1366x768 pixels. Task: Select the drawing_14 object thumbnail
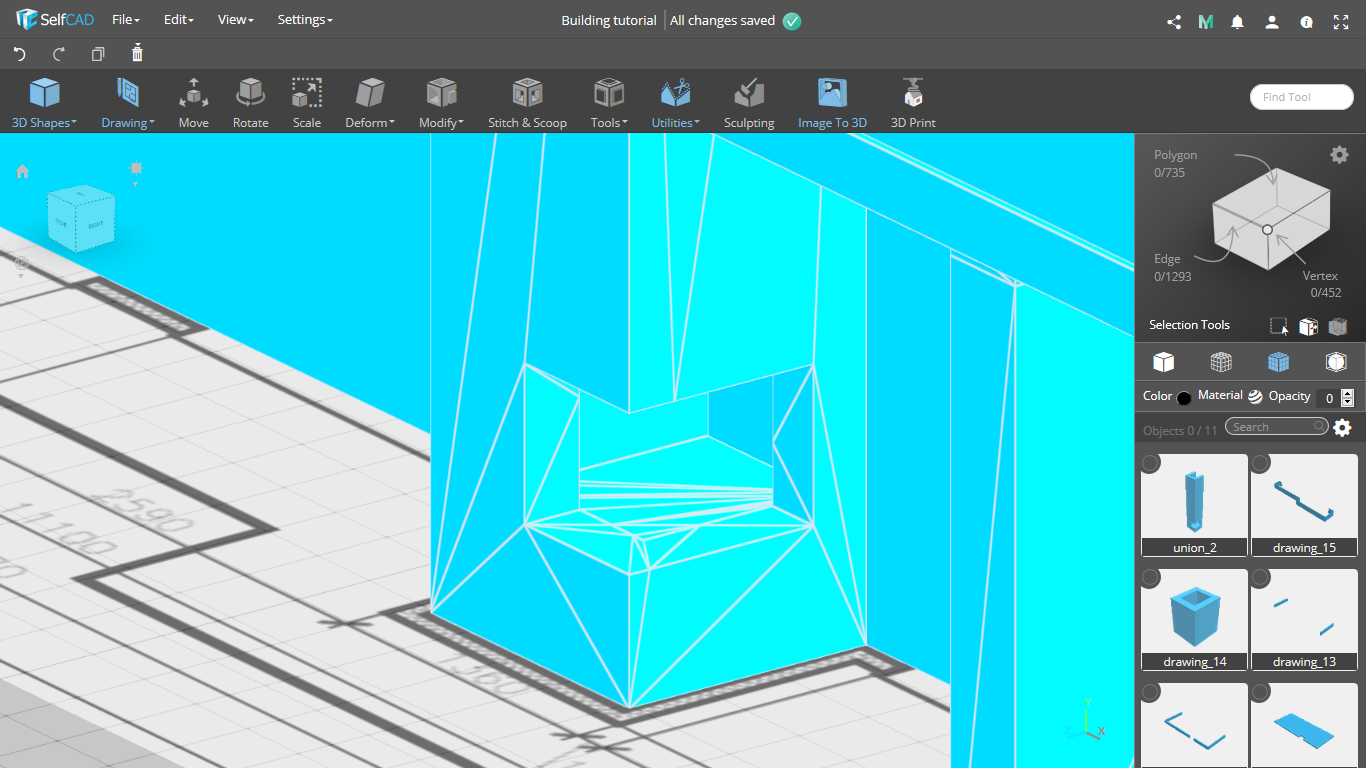[1195, 619]
